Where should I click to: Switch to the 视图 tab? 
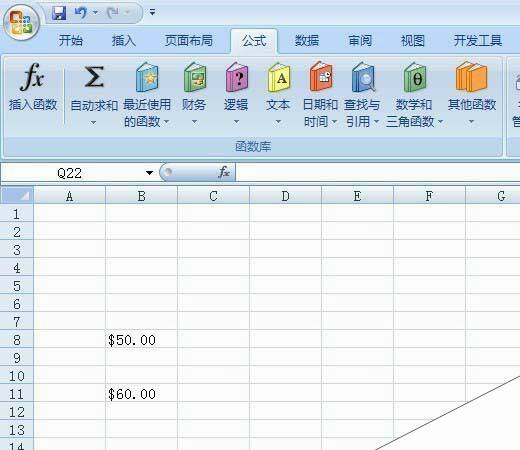[413, 41]
